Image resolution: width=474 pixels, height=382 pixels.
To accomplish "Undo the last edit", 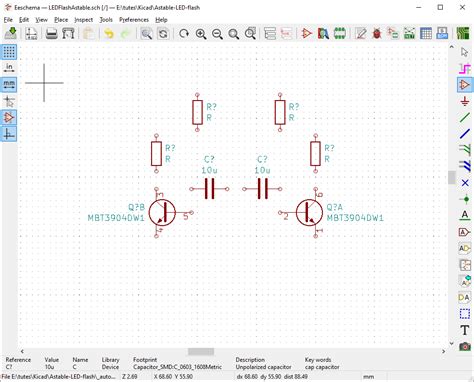I will 109,33.
